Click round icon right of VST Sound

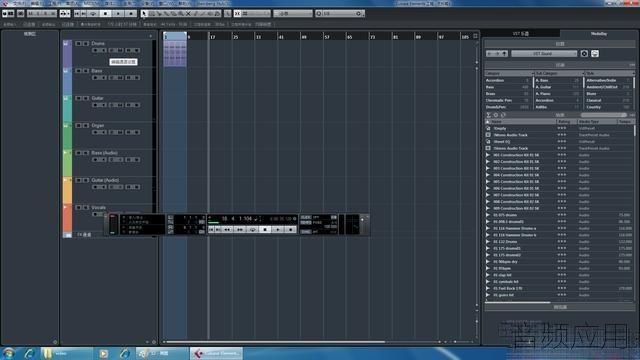tap(584, 53)
